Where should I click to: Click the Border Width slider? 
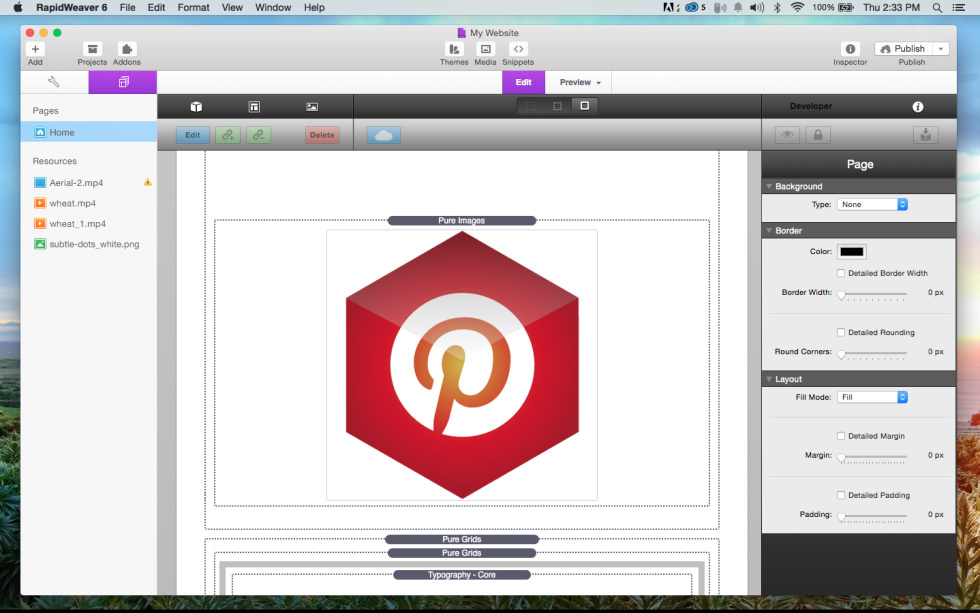pos(872,294)
